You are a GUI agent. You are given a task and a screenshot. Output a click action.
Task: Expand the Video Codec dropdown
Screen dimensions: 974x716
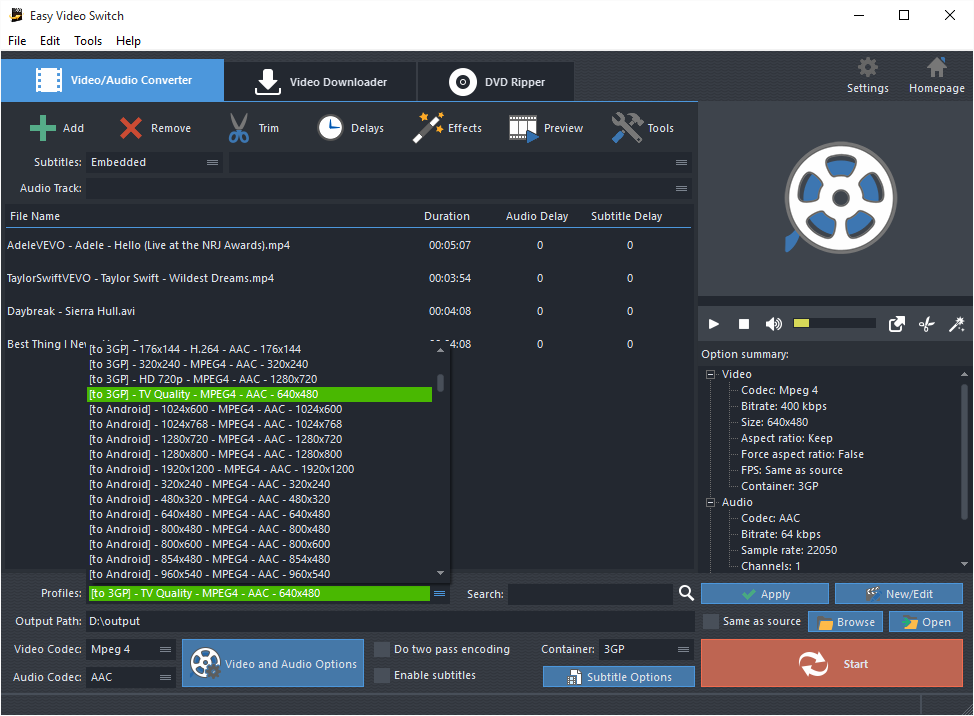tap(131, 650)
